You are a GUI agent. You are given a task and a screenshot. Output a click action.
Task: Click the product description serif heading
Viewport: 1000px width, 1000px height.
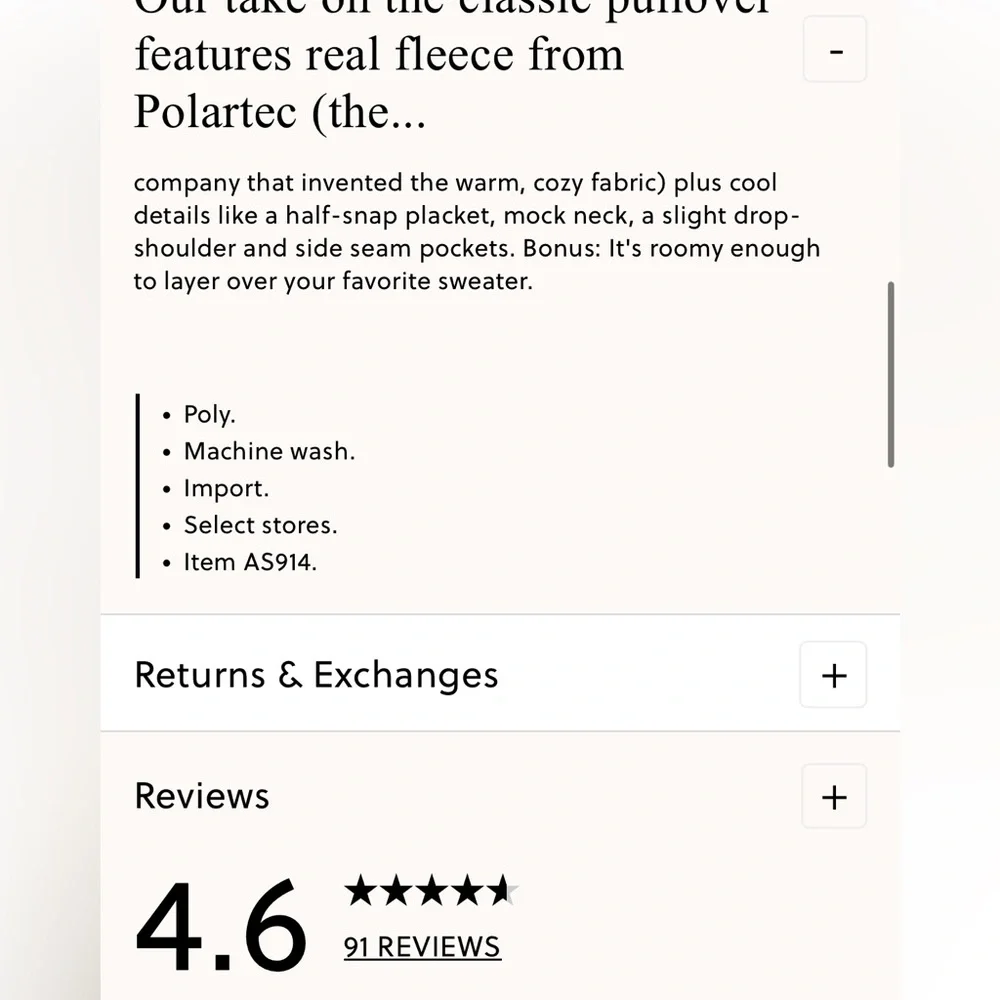[452, 67]
